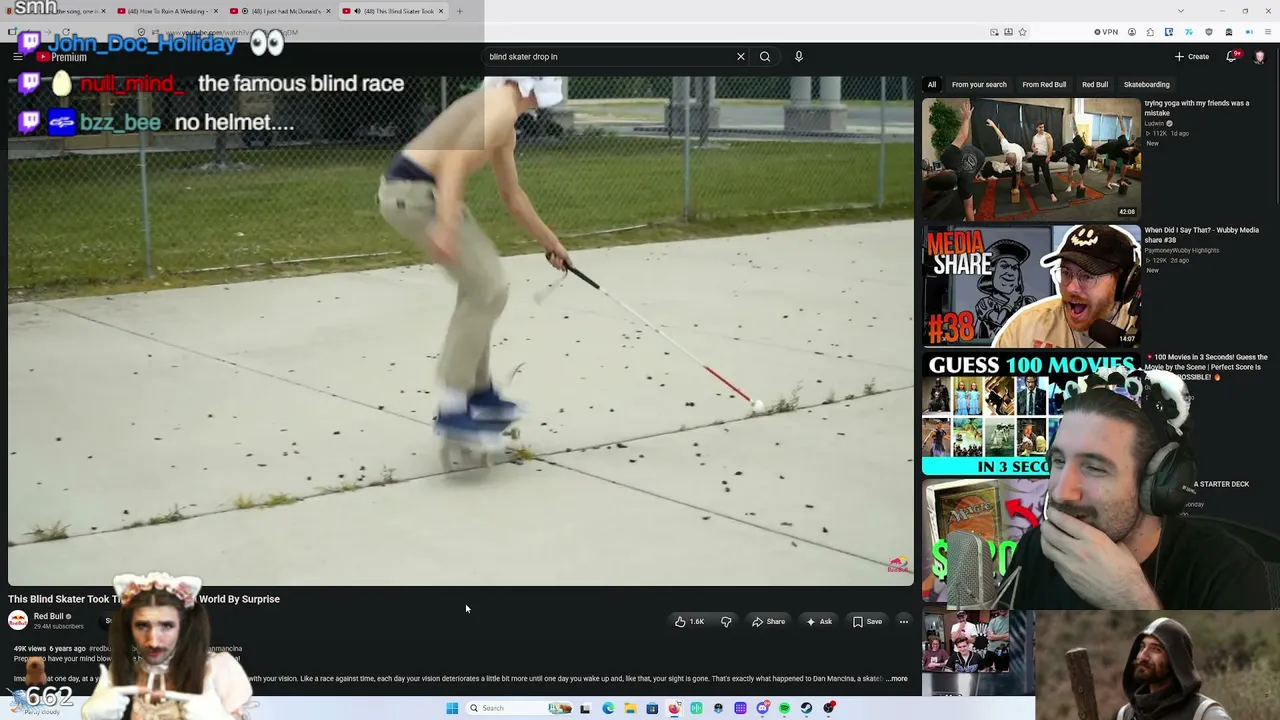
Task: Clear the YouTube search box text
Action: [741, 57]
